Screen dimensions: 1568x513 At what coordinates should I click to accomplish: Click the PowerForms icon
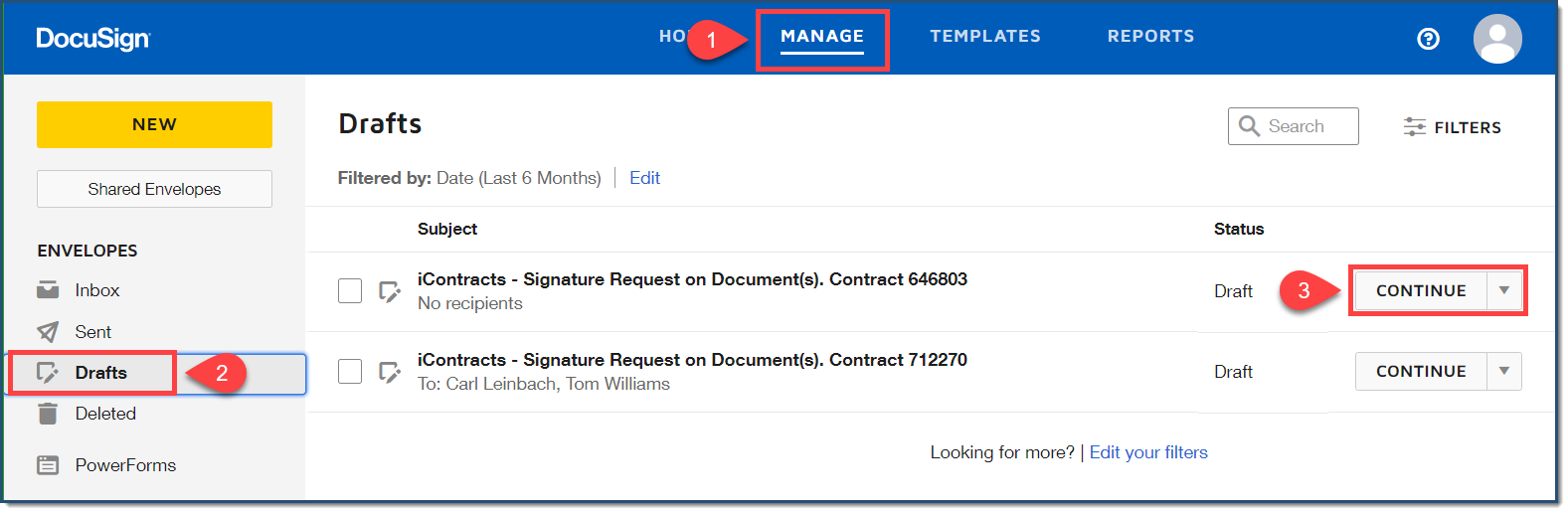point(48,465)
